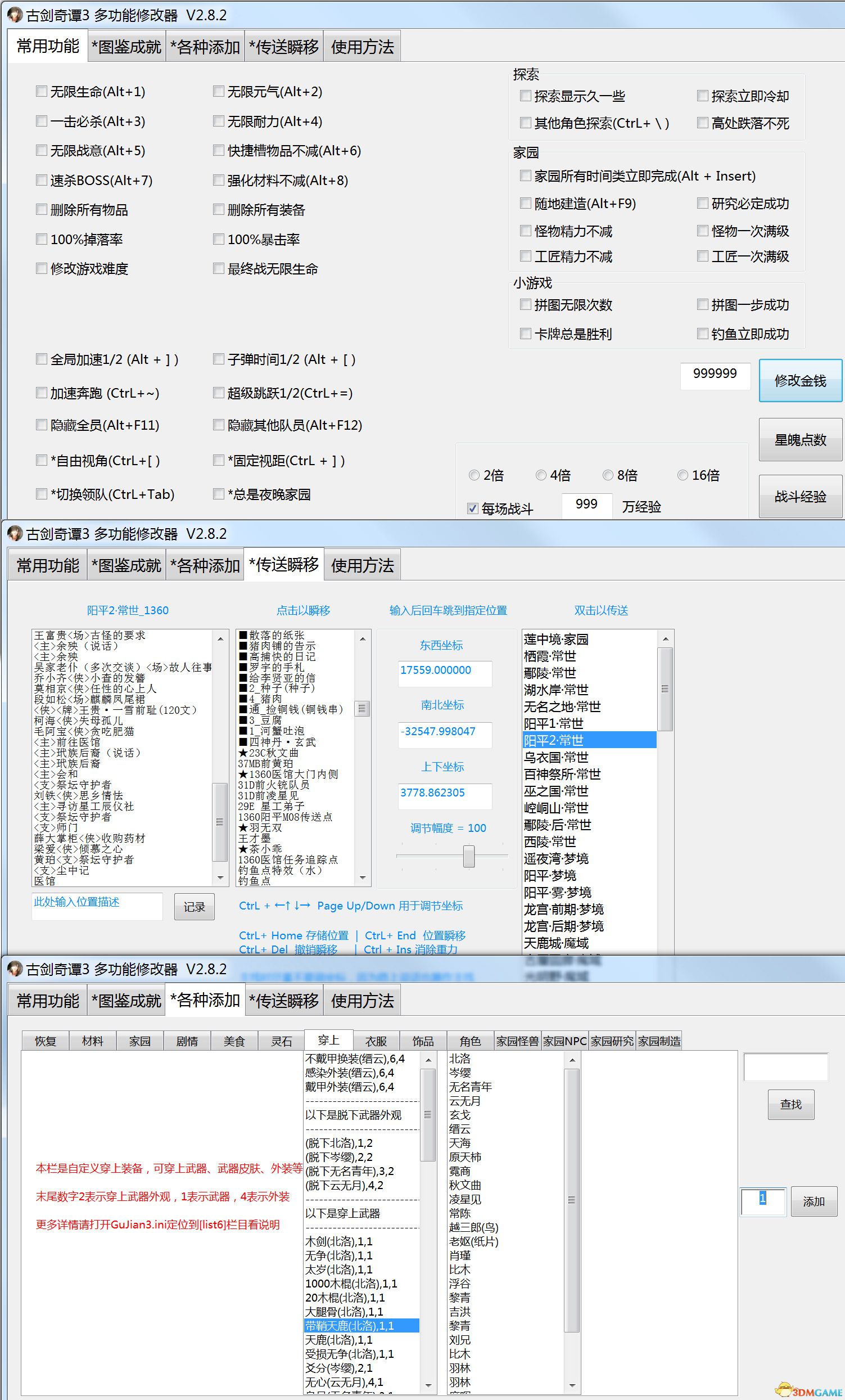Click down arrow of teleport point list
This screenshot has height=1400, width=845.
click(x=362, y=878)
